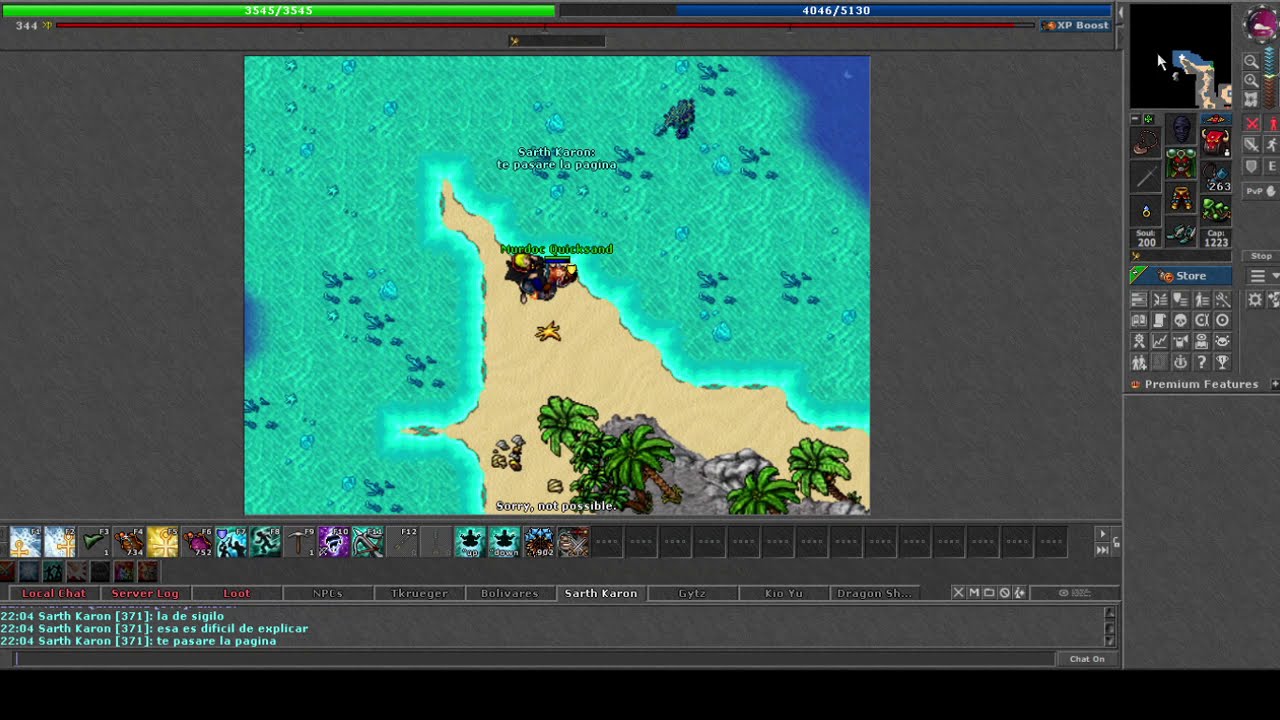Screen dimensions: 1280x720
Task: Open the amulet equipment slot
Action: tap(1146, 143)
